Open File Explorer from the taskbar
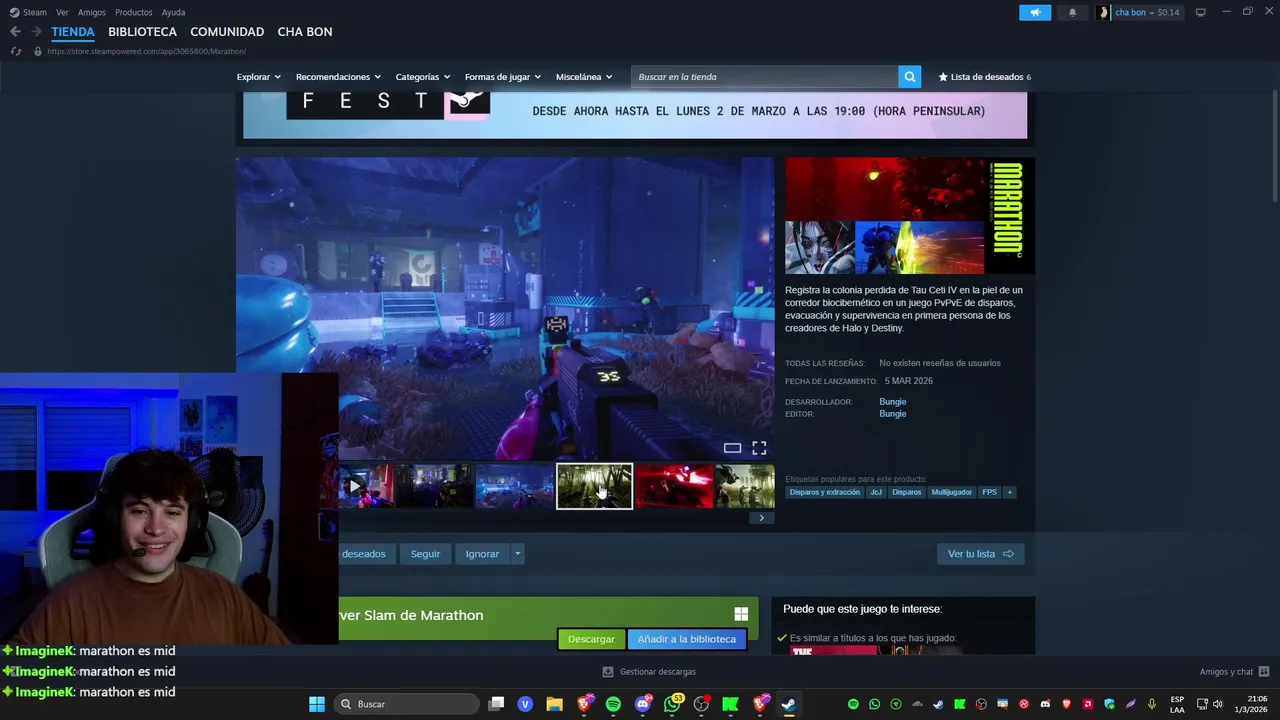Viewport: 1280px width, 720px height. pyautogui.click(x=554, y=704)
